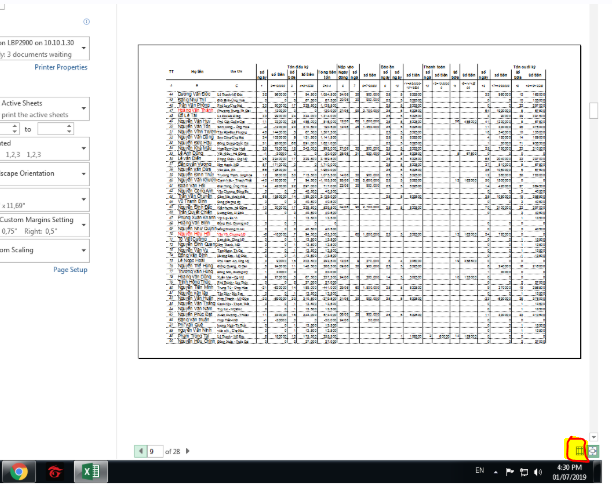The image size is (612, 487).
Task: Go to the previous preview page arrow
Action: (x=140, y=452)
